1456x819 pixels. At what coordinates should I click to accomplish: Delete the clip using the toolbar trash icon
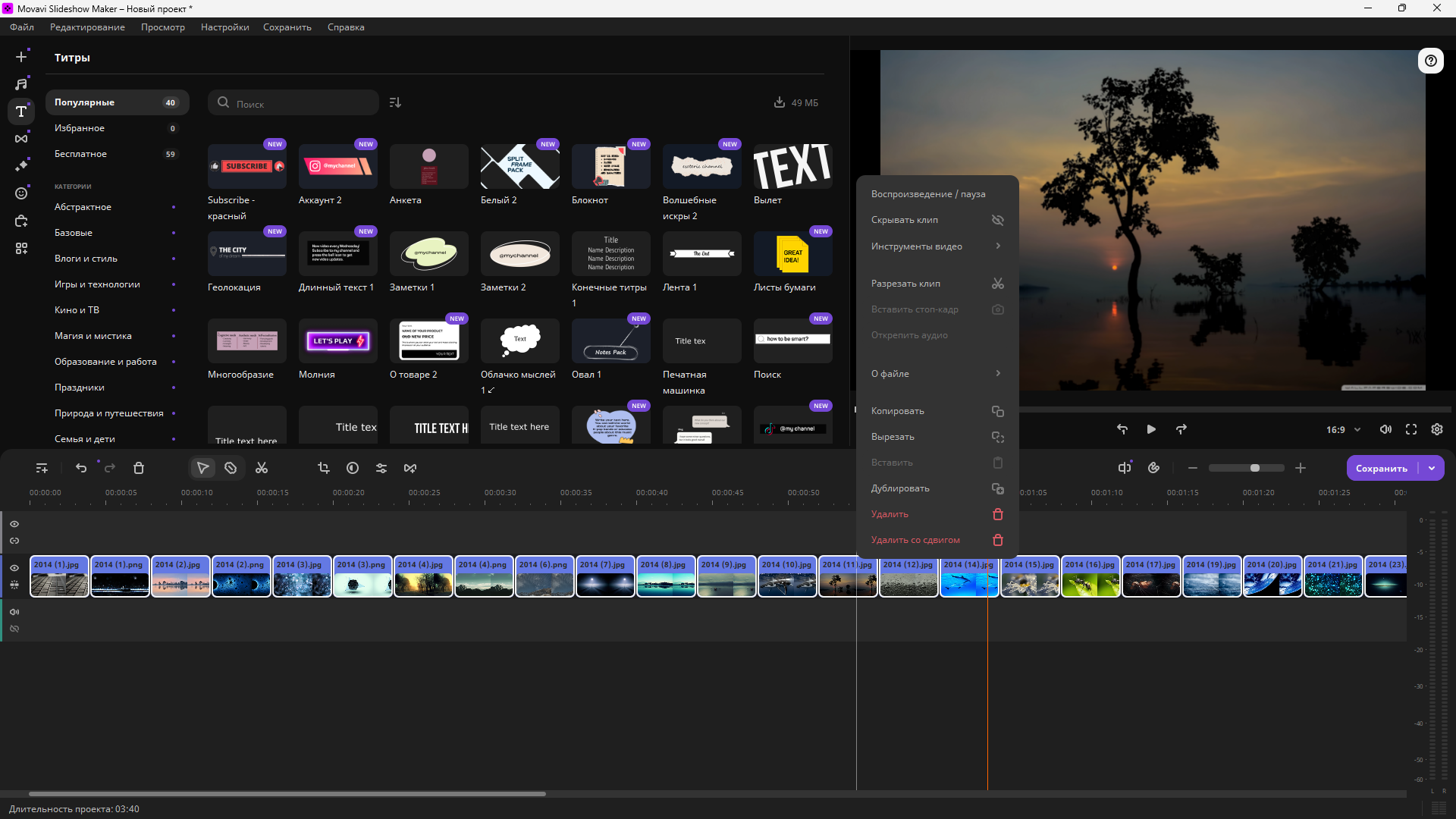tap(139, 468)
